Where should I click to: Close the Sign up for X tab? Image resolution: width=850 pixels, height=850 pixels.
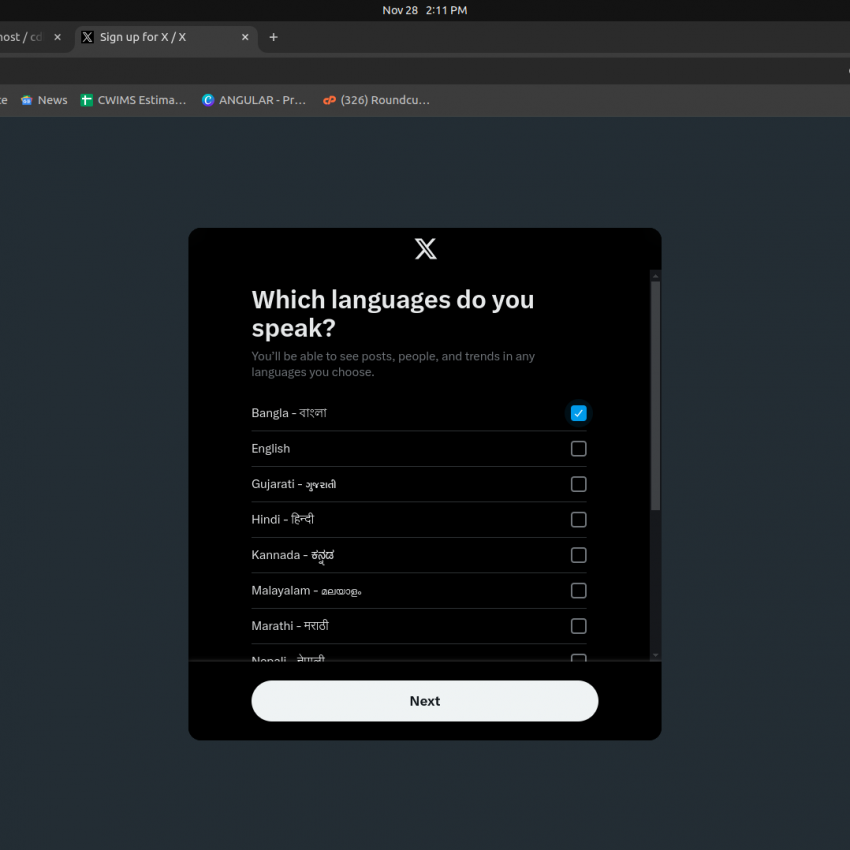[245, 37]
